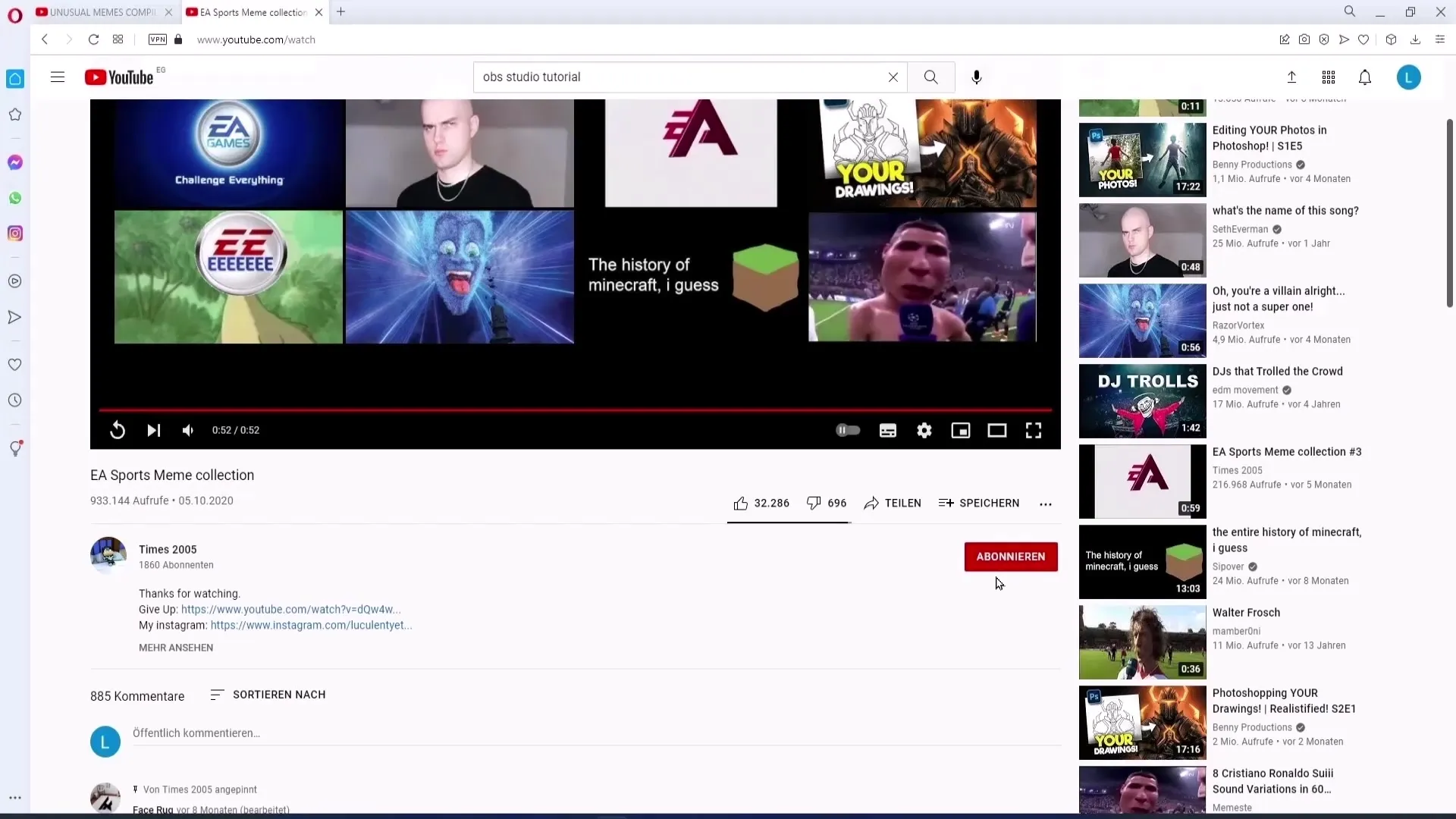Viewport: 1456px width, 819px height.
Task: Open Instagram in Opera sidebar
Action: point(15,234)
